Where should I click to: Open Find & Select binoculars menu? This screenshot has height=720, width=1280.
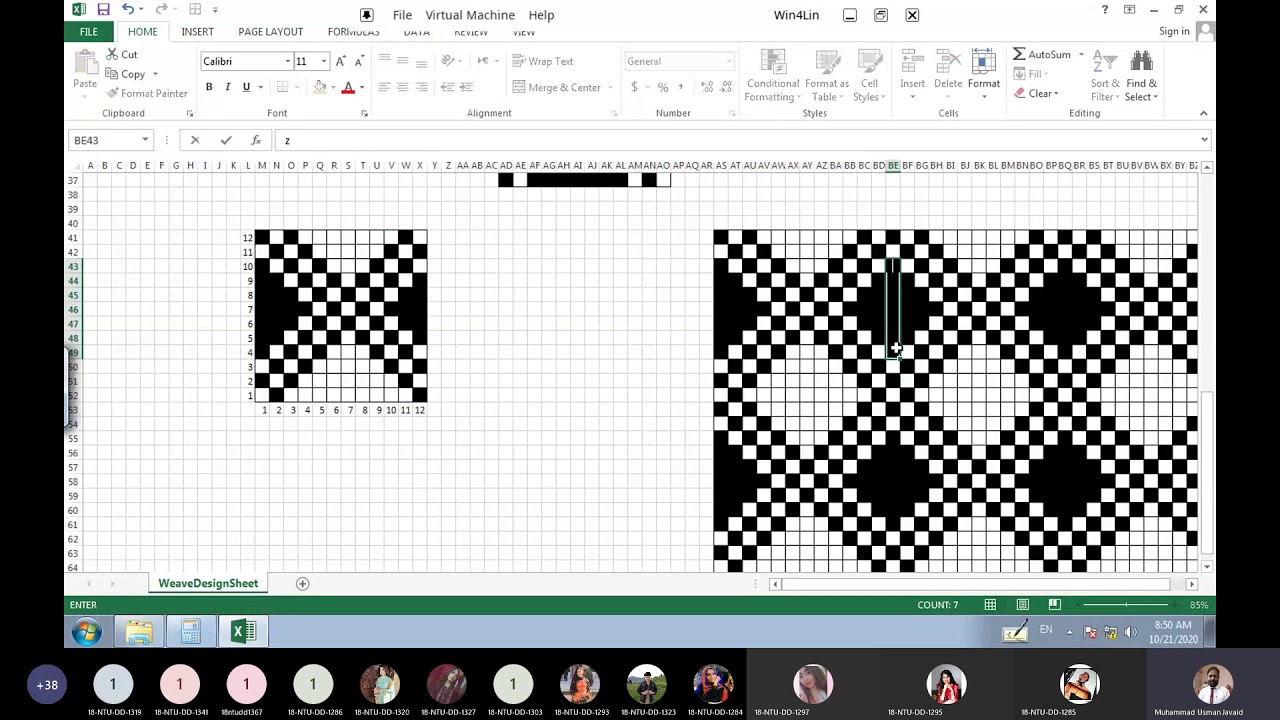1141,76
